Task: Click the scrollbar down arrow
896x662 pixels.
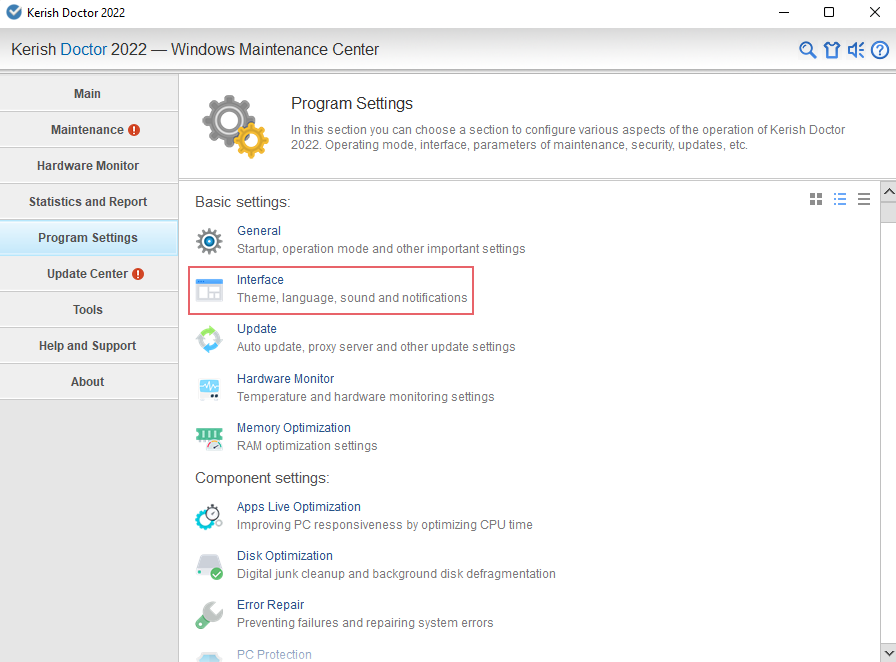Action: [889, 653]
